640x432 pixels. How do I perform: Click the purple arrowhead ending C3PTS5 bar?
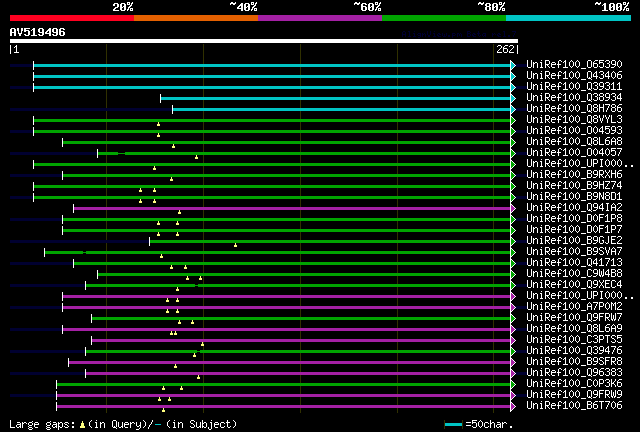(x=513, y=341)
